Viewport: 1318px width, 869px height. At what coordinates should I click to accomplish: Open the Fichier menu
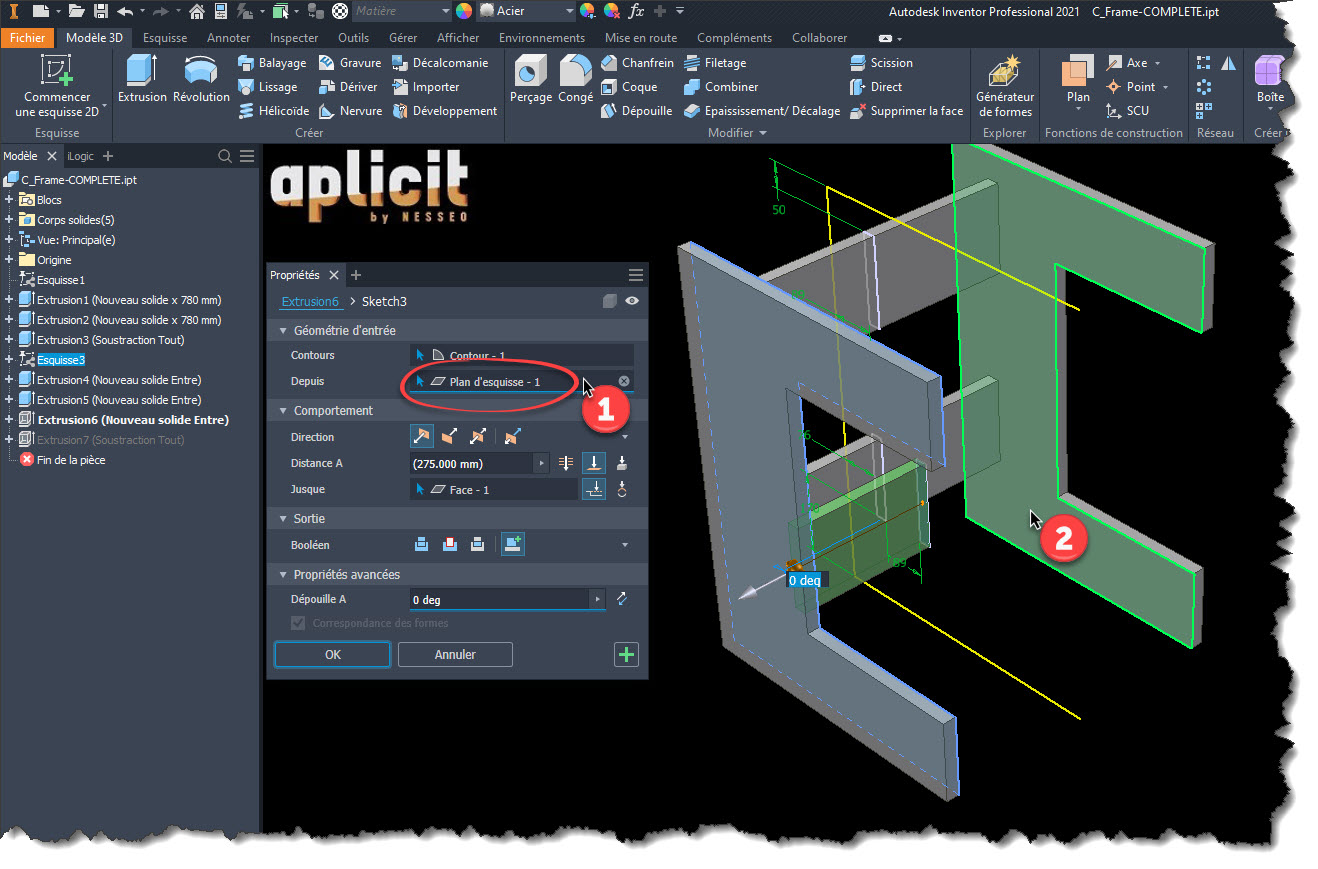[27, 38]
